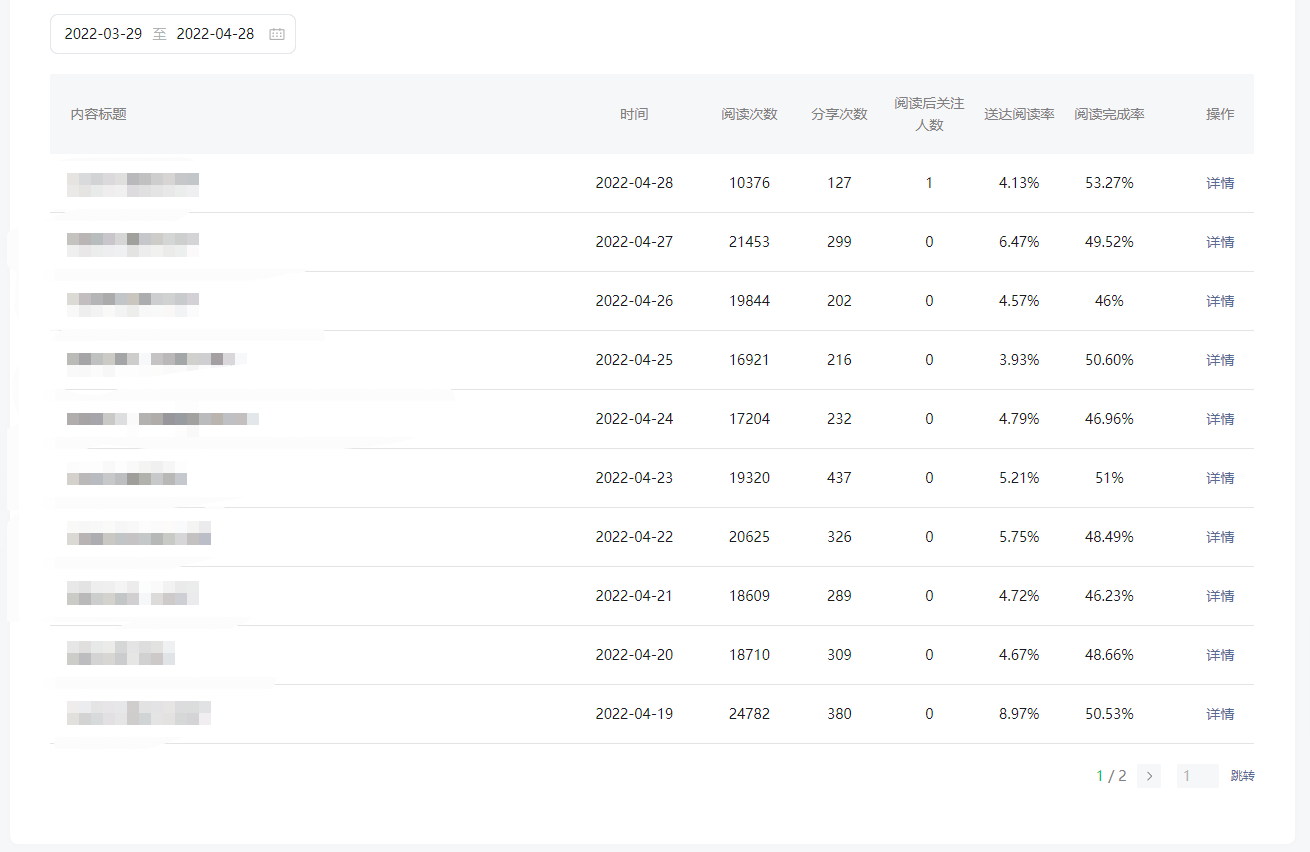The image size is (1310, 852).
Task: View 详情 for the 2022-04-26 entry
Action: pyautogui.click(x=1220, y=301)
